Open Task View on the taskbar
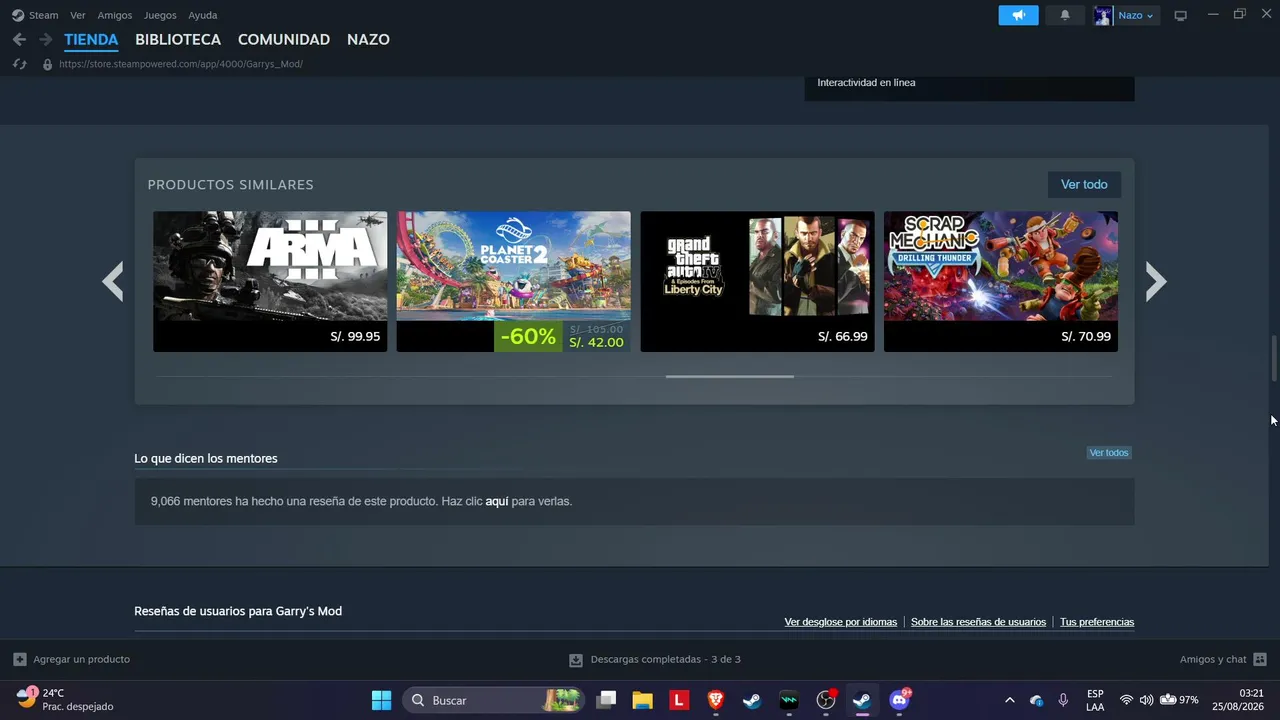Screen dimensions: 1280x720 coord(606,700)
